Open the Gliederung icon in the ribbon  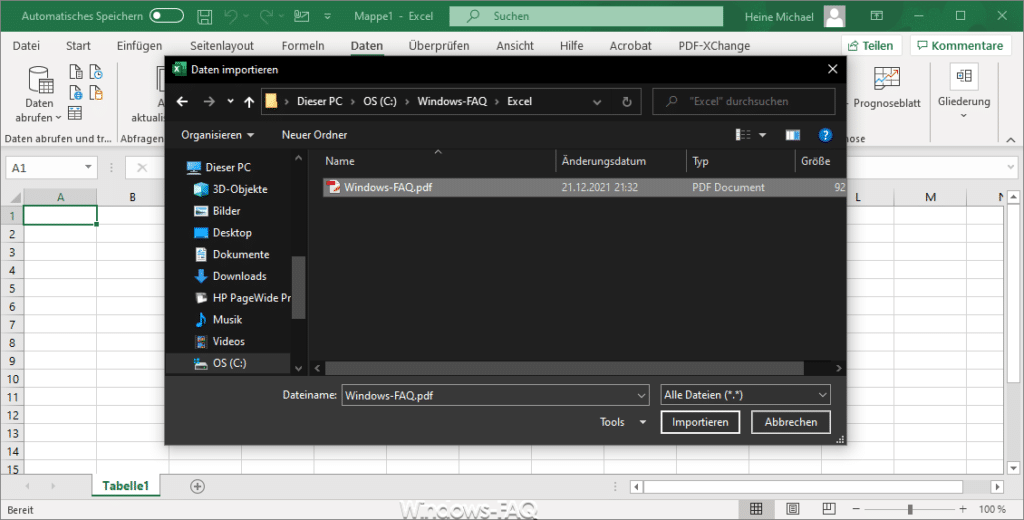click(964, 76)
